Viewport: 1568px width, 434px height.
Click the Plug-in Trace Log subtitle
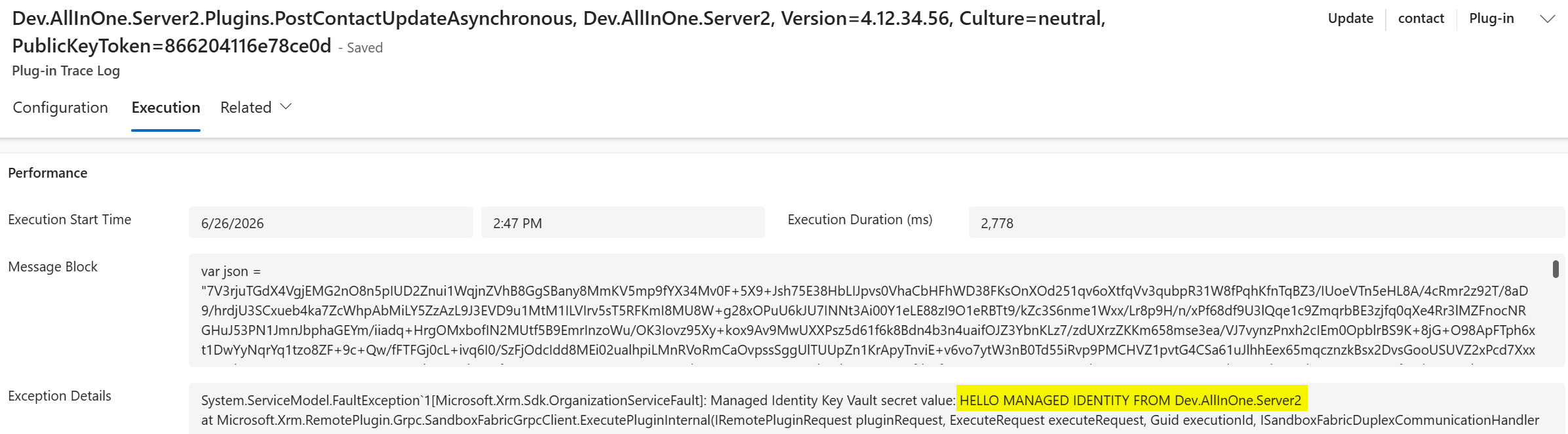66,71
